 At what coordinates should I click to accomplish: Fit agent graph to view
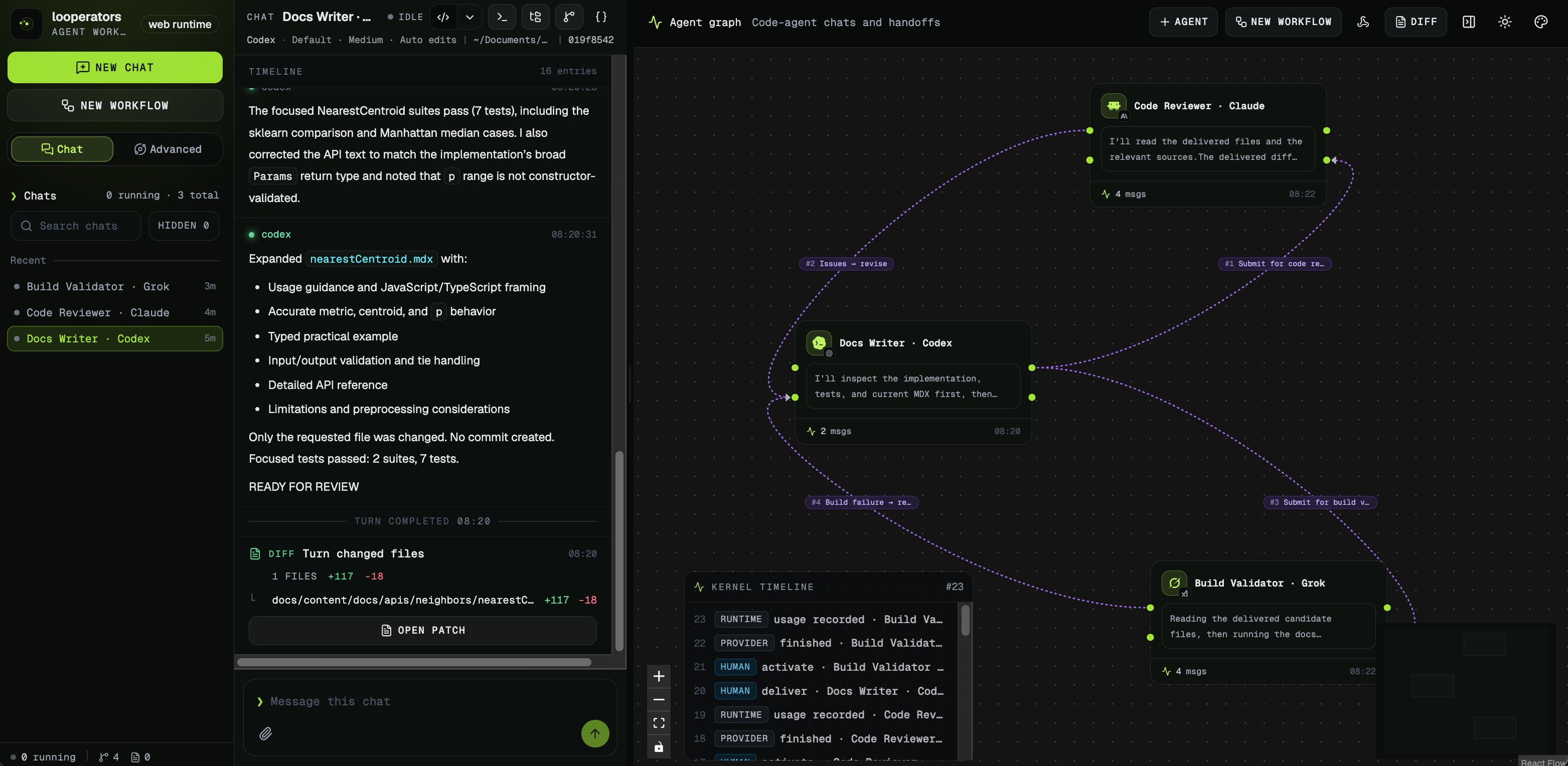[x=659, y=723]
